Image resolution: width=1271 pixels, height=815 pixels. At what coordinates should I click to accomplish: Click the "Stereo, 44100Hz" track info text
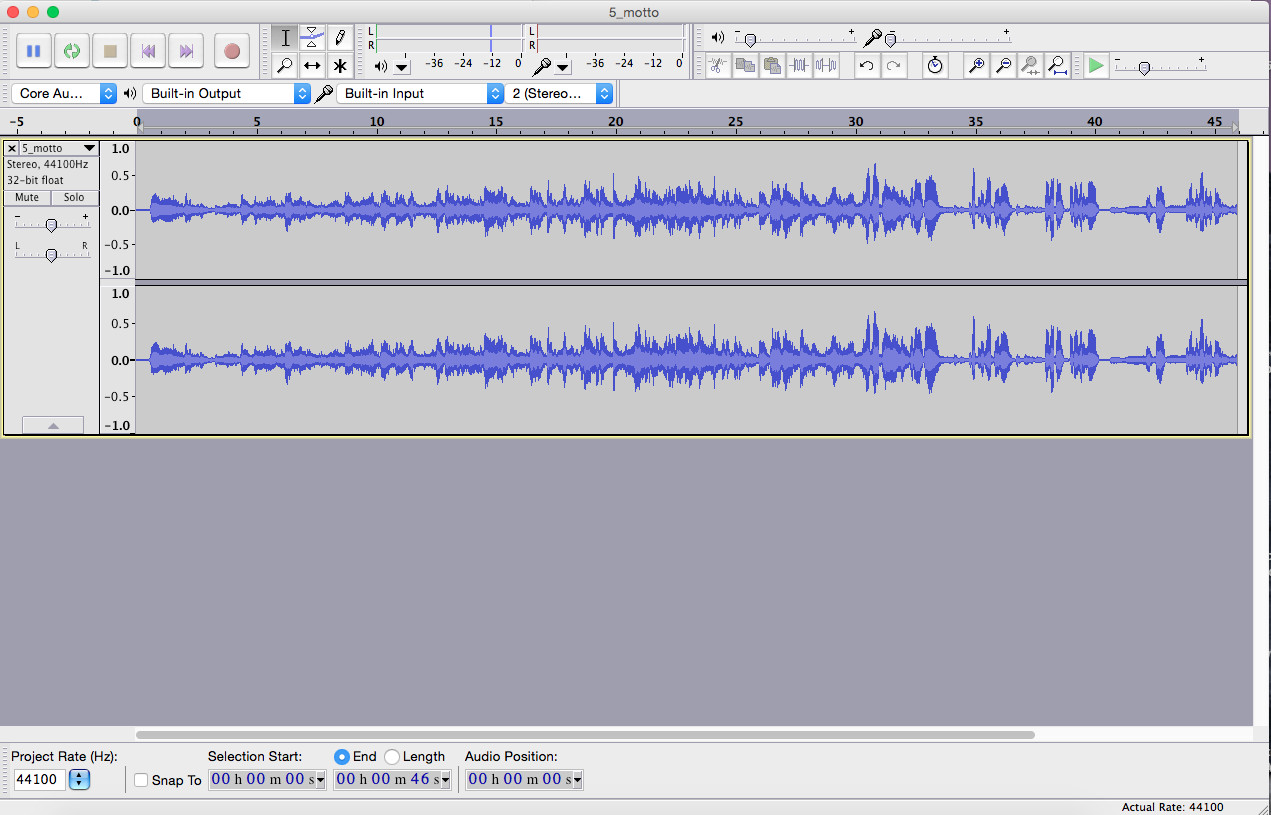pos(48,164)
